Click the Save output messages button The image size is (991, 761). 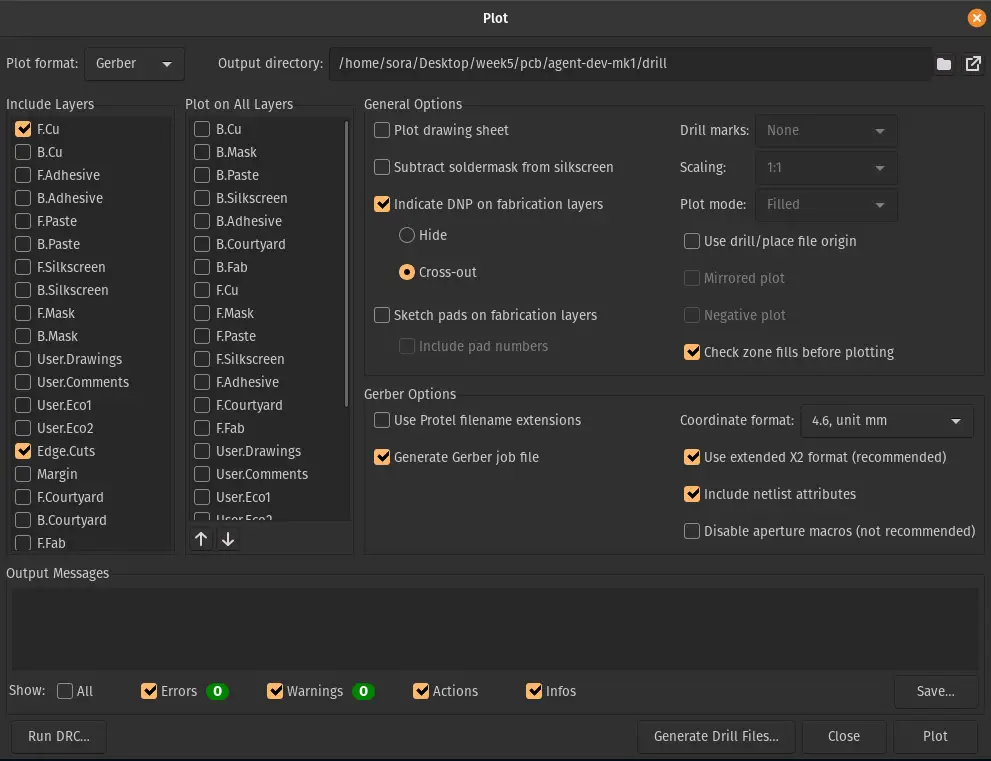pyautogui.click(x=935, y=691)
